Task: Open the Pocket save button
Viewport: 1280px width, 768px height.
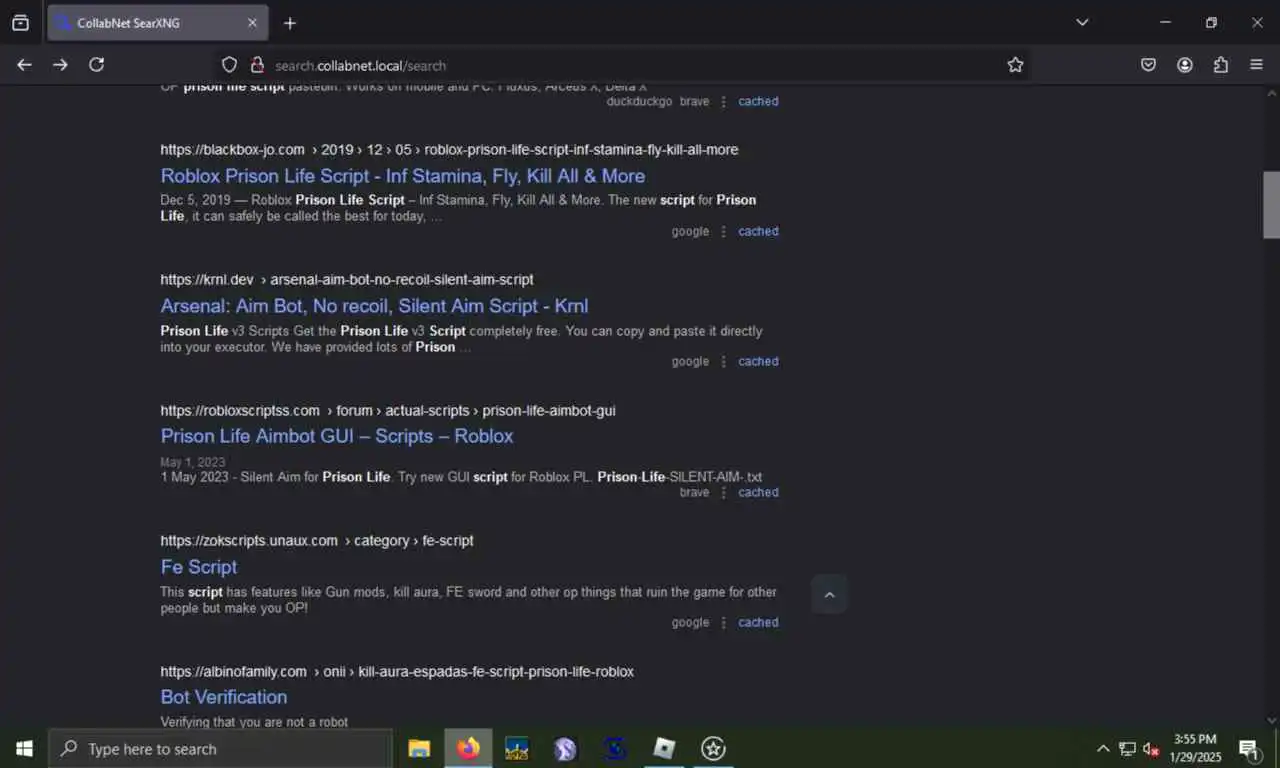Action: point(1149,65)
